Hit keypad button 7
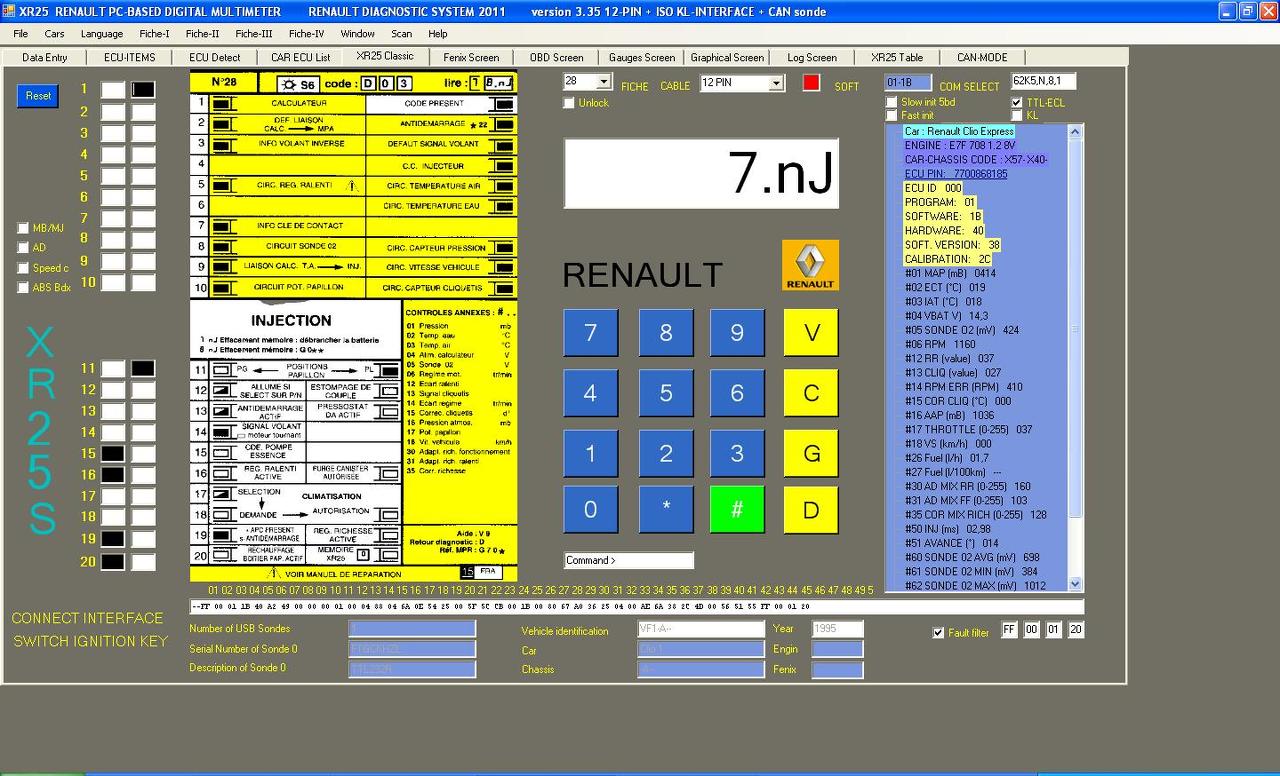This screenshot has height=776, width=1280. 590,333
